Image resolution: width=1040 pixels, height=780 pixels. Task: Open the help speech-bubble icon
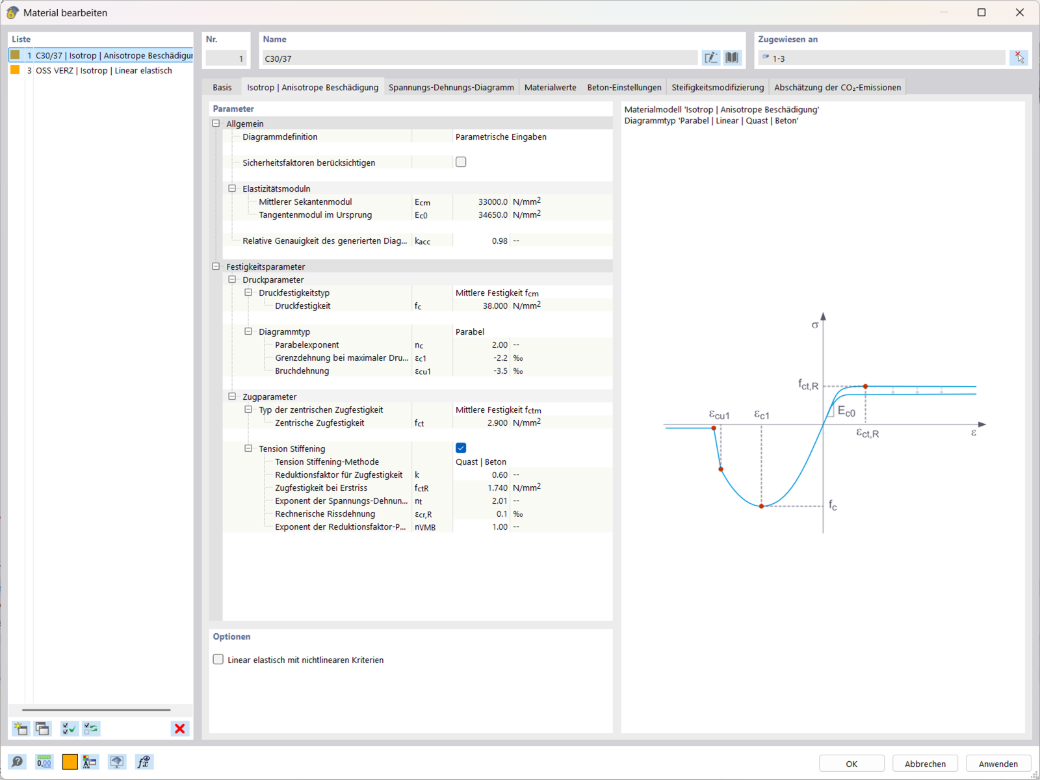click(18, 762)
